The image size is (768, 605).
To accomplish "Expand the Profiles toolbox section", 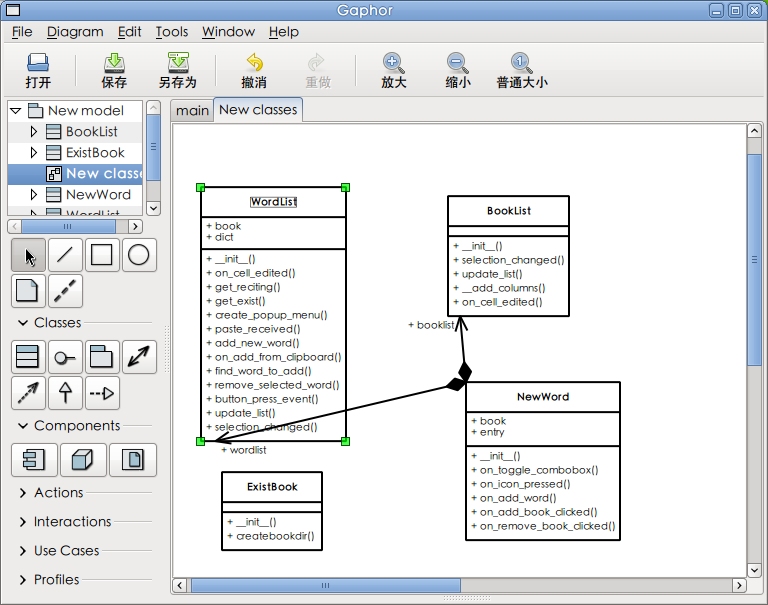I will tap(23, 580).
